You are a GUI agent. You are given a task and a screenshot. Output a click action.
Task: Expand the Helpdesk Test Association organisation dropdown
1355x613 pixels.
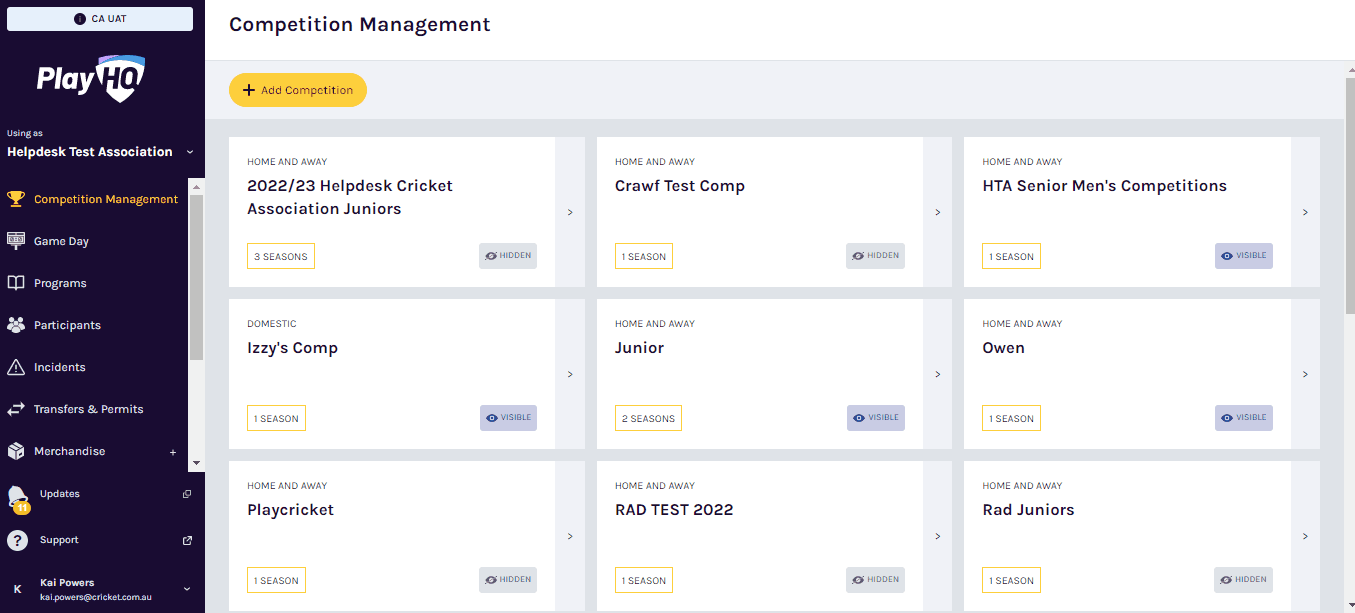click(187, 152)
